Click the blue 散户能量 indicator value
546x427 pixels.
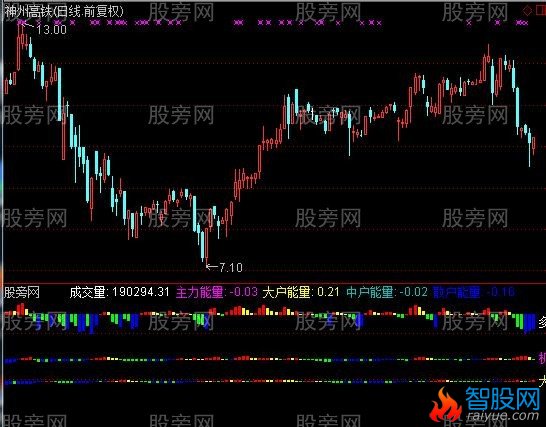click(x=474, y=292)
